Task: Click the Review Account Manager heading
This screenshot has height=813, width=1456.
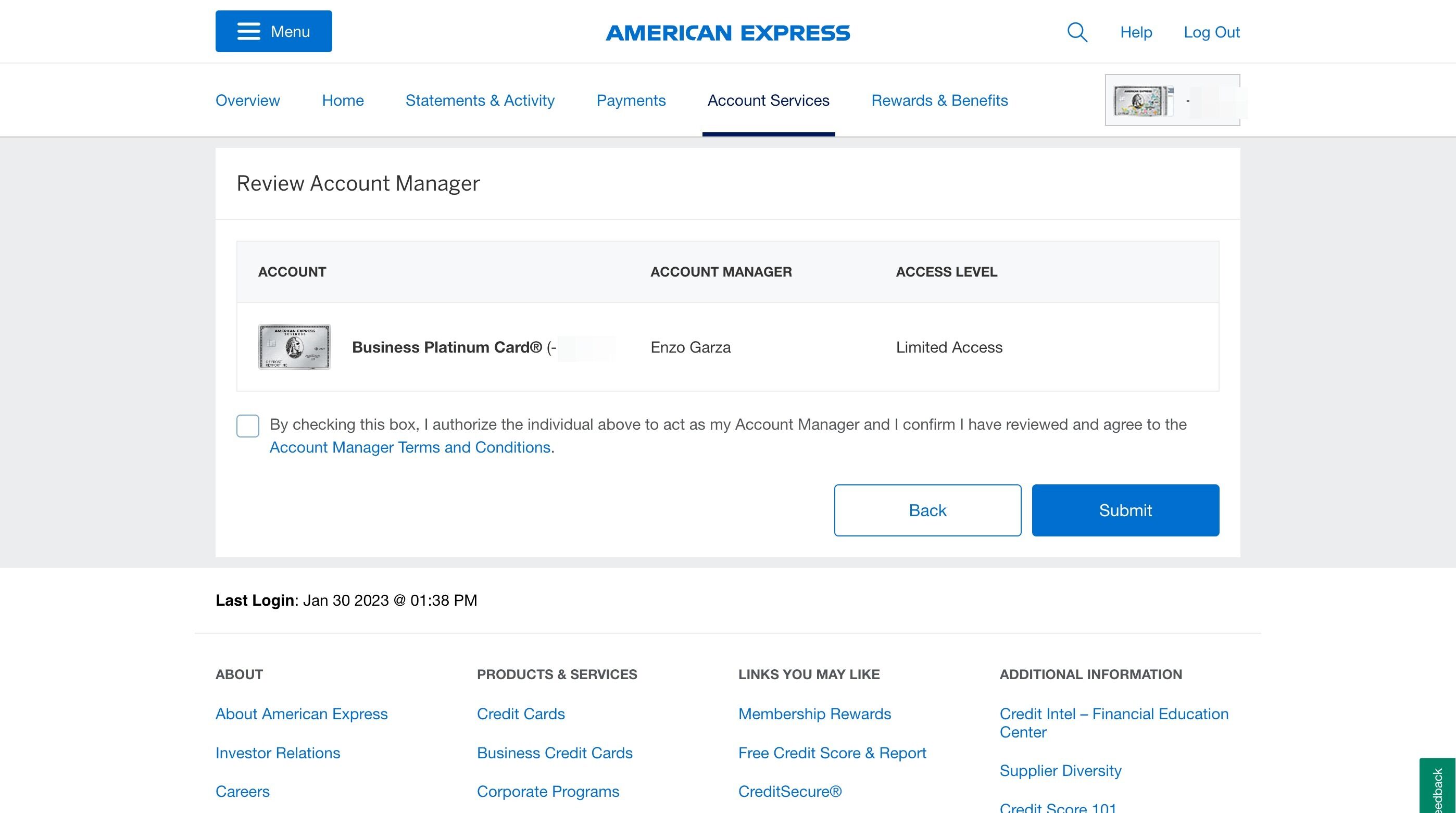Action: click(x=358, y=183)
